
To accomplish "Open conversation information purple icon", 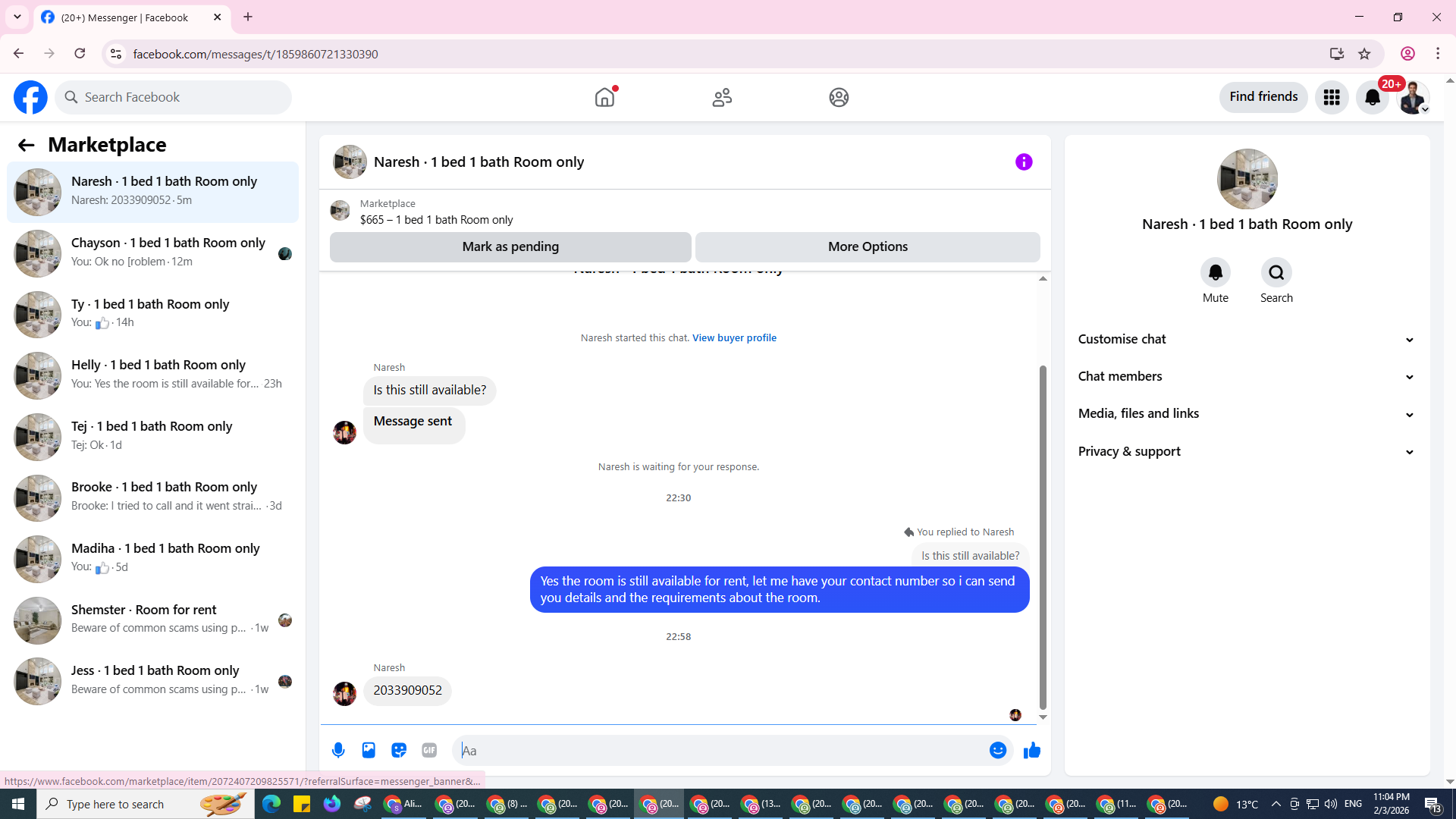I will [1024, 162].
